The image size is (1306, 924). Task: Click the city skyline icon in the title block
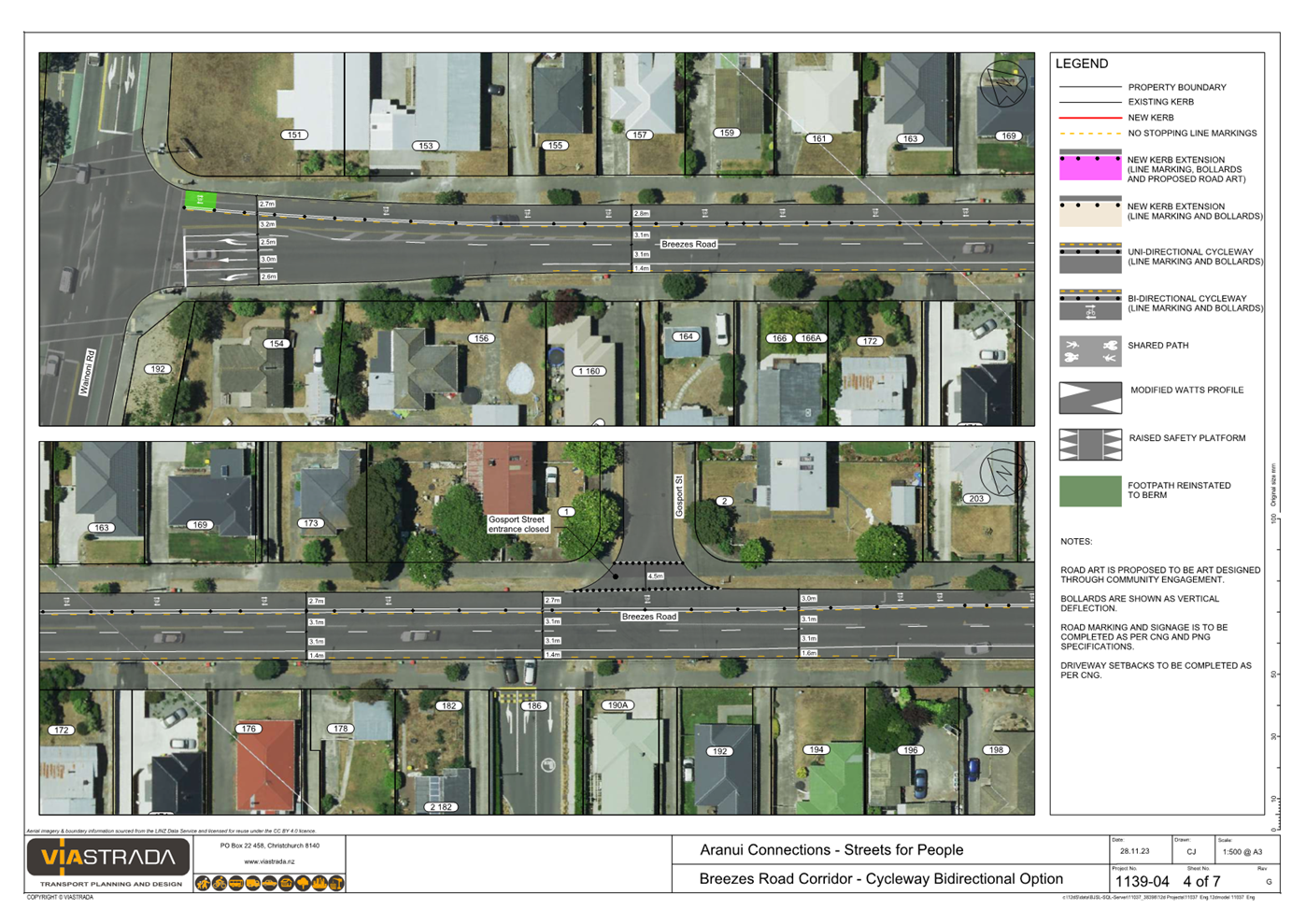point(319,883)
